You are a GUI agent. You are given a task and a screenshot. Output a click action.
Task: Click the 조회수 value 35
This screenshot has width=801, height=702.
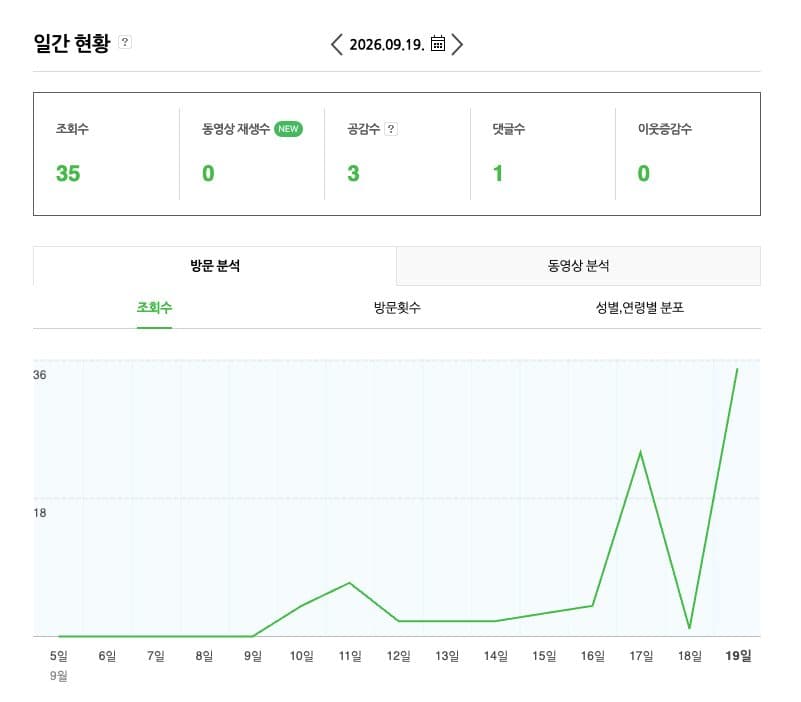pos(68,173)
